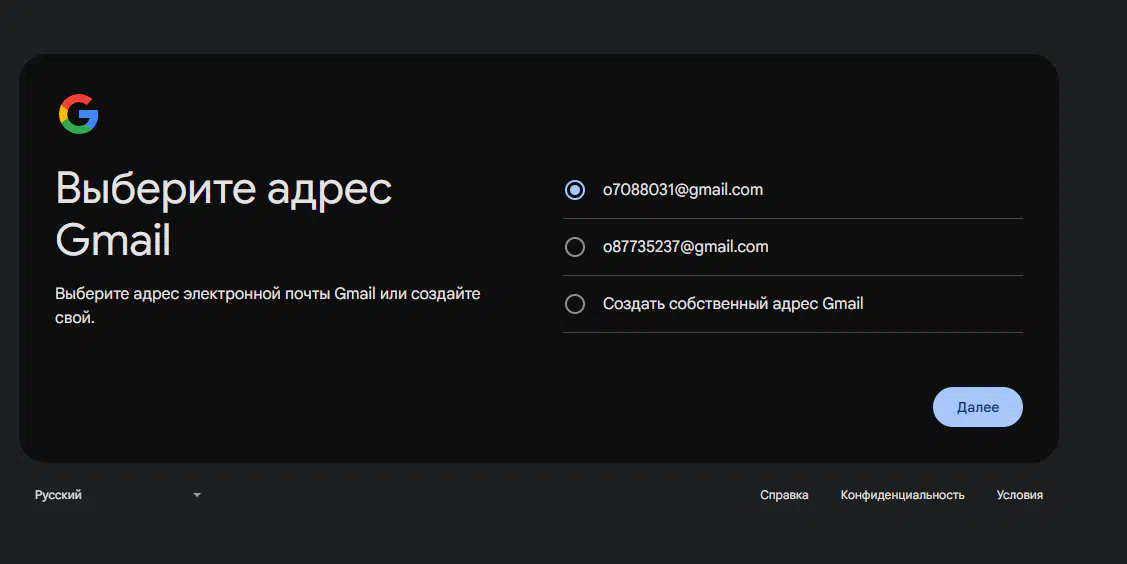Viewport: 1127px width, 564px height.
Task: Click the Создать собственный адрес Gmail label
Action: (x=733, y=304)
